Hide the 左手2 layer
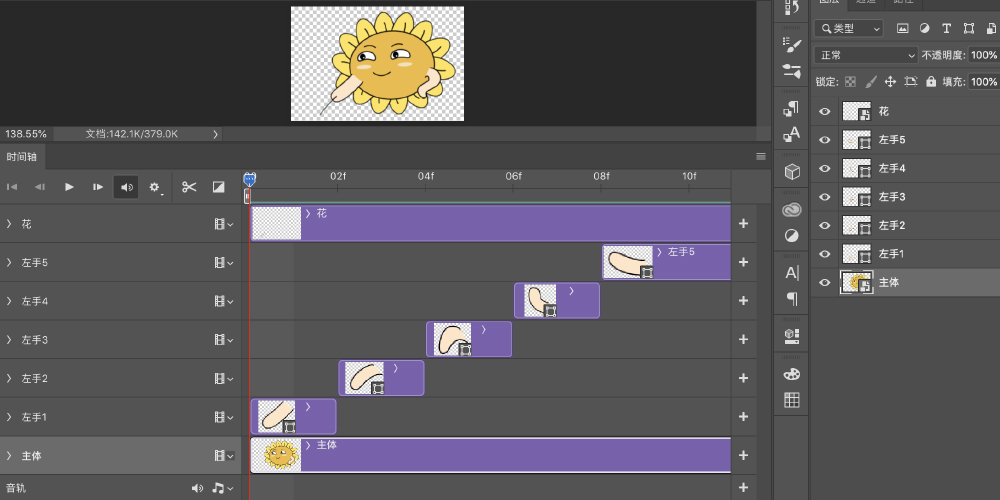Viewport: 1000px width, 500px height. [x=825, y=225]
